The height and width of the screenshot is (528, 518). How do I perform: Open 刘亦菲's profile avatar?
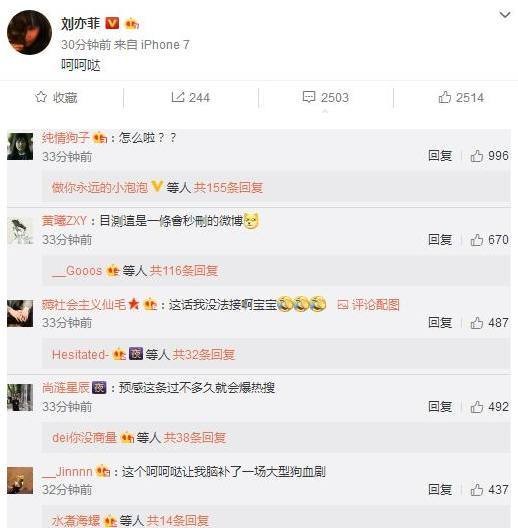point(29,32)
